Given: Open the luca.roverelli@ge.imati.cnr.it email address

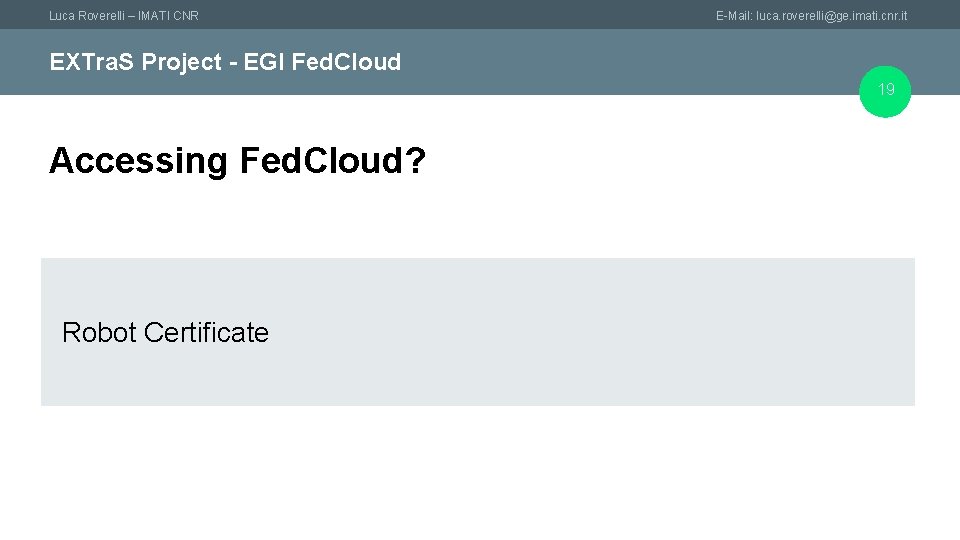Looking at the screenshot, I should (832, 16).
